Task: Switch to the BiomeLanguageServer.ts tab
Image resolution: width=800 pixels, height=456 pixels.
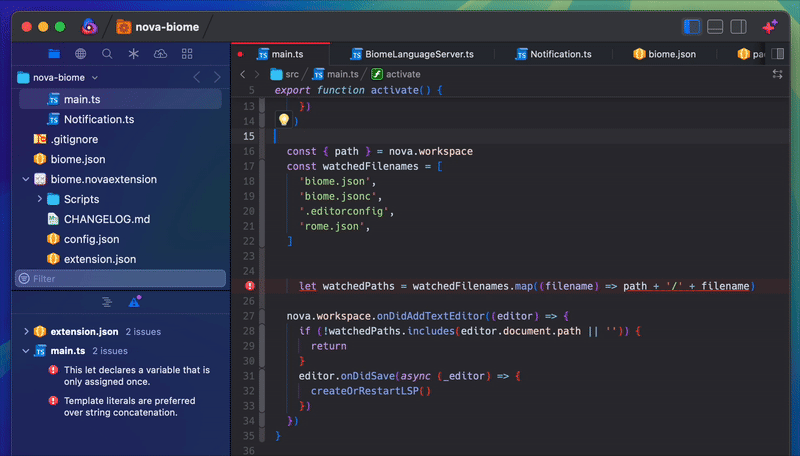Action: (x=412, y=54)
